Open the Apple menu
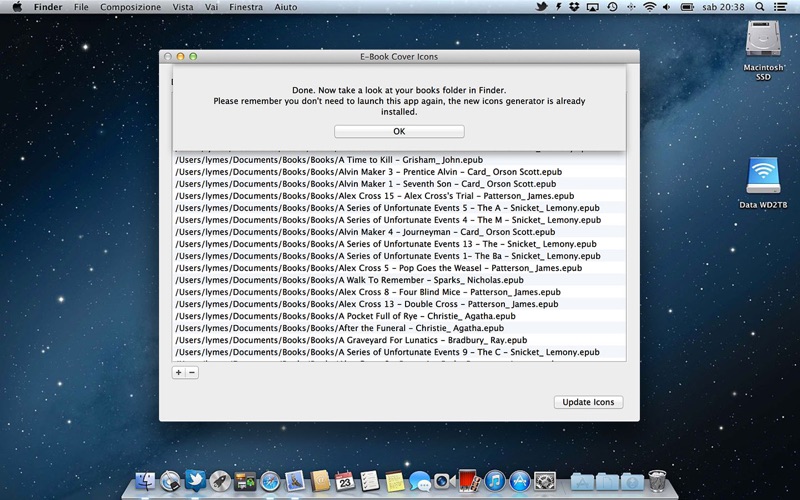The width and height of the screenshot is (800, 500). click(x=17, y=7)
